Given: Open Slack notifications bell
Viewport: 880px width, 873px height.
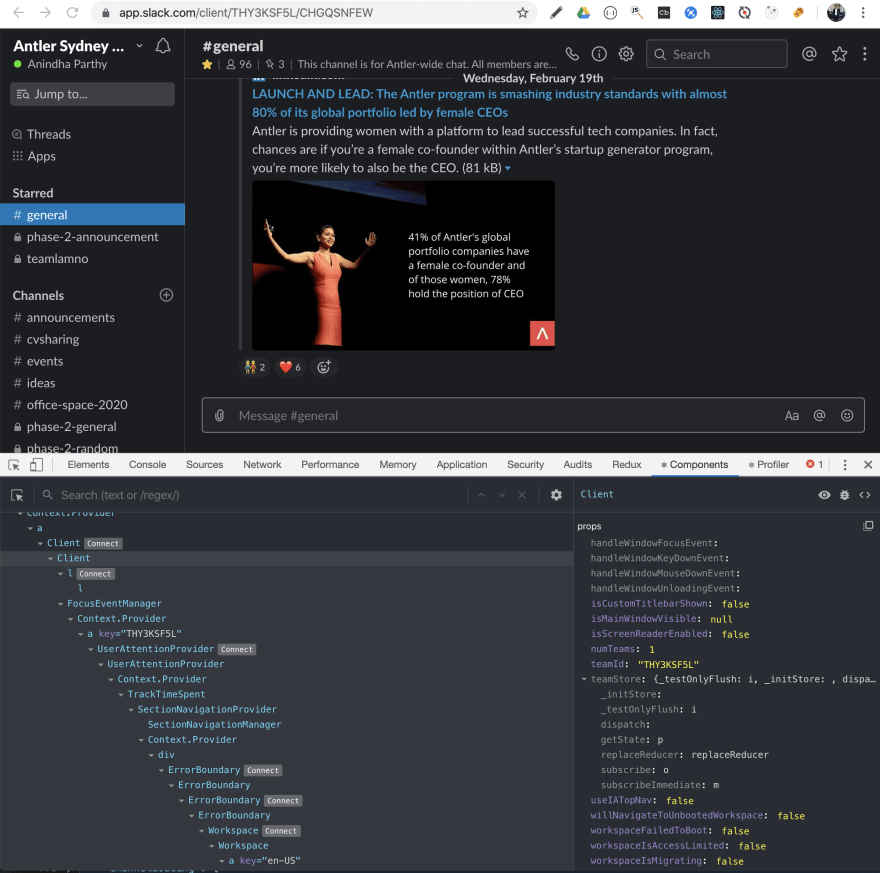Looking at the screenshot, I should 163,46.
